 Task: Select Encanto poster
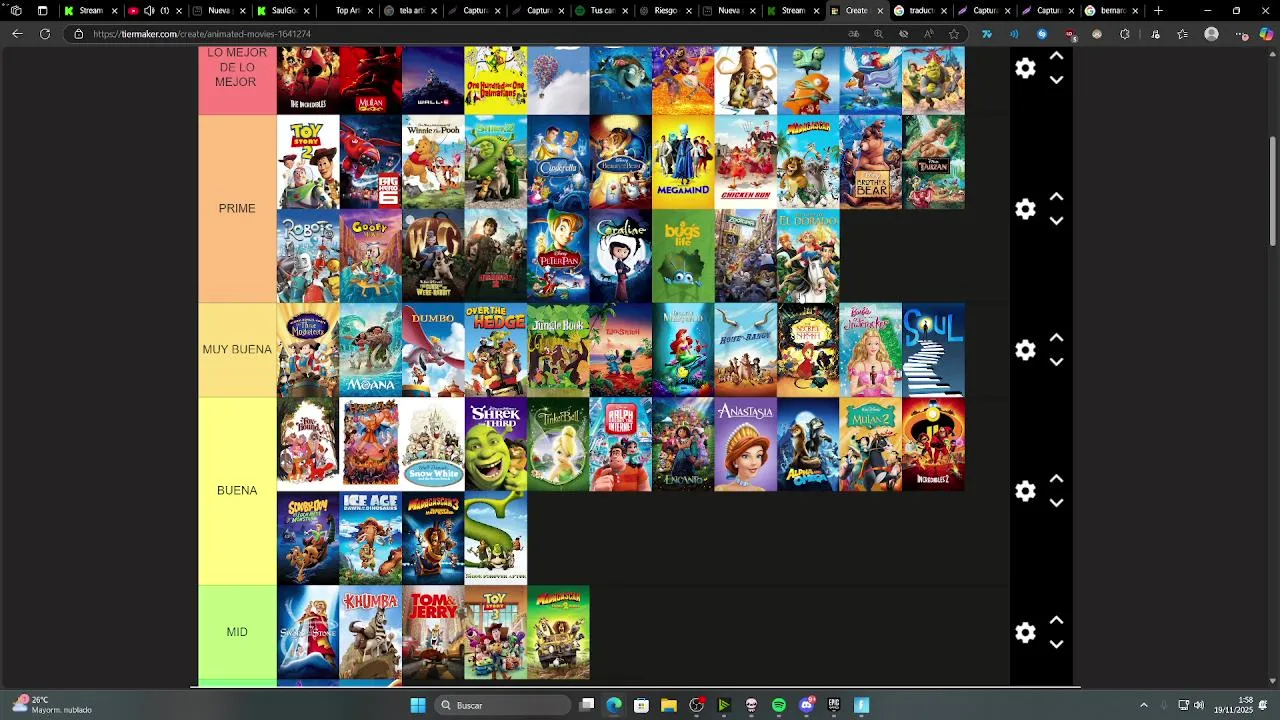point(683,444)
